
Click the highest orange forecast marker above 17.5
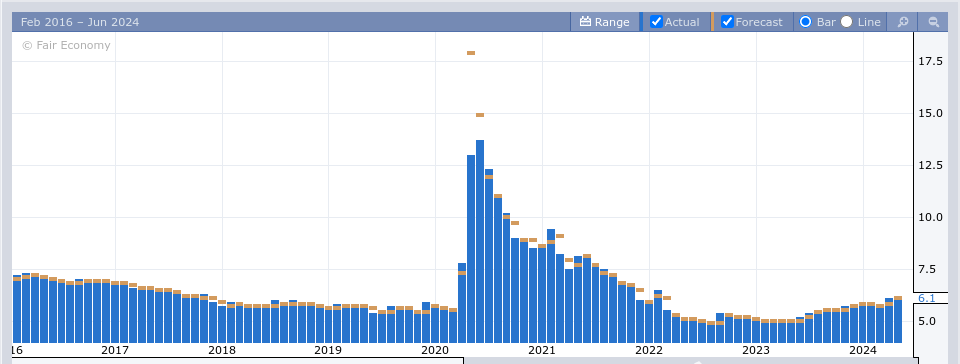pos(471,53)
